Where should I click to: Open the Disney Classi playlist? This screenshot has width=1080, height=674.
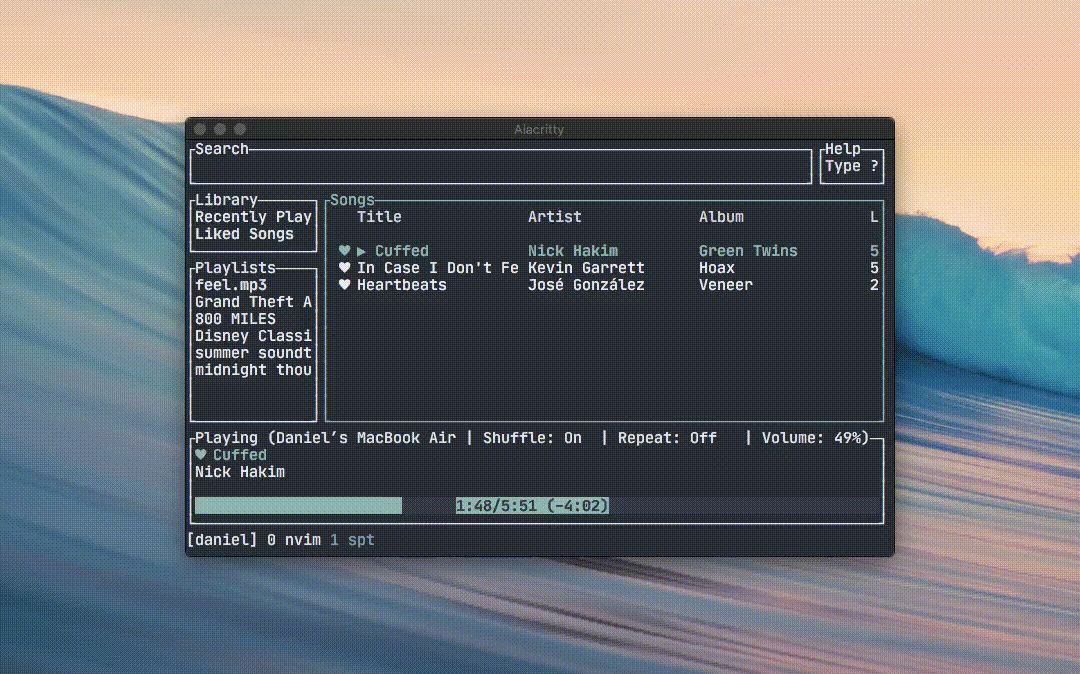click(x=253, y=336)
